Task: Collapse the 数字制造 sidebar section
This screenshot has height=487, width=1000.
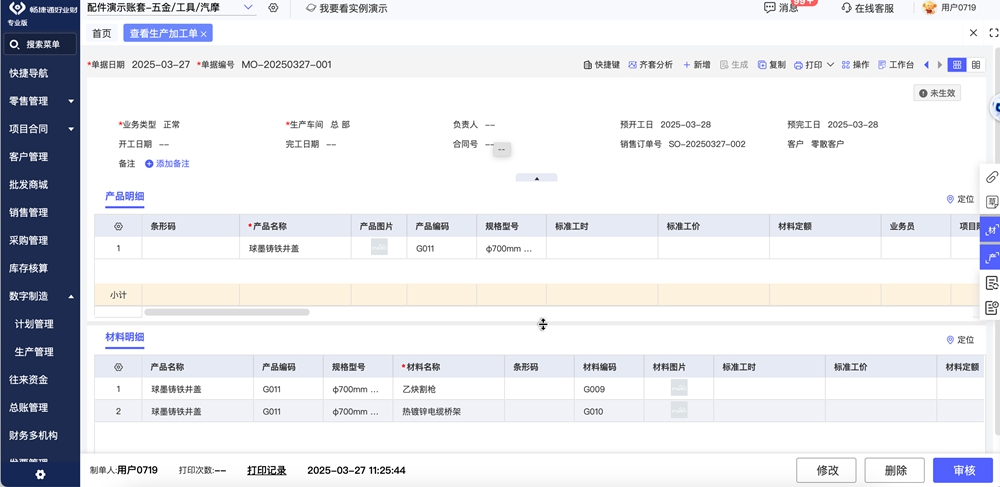Action: click(71, 296)
